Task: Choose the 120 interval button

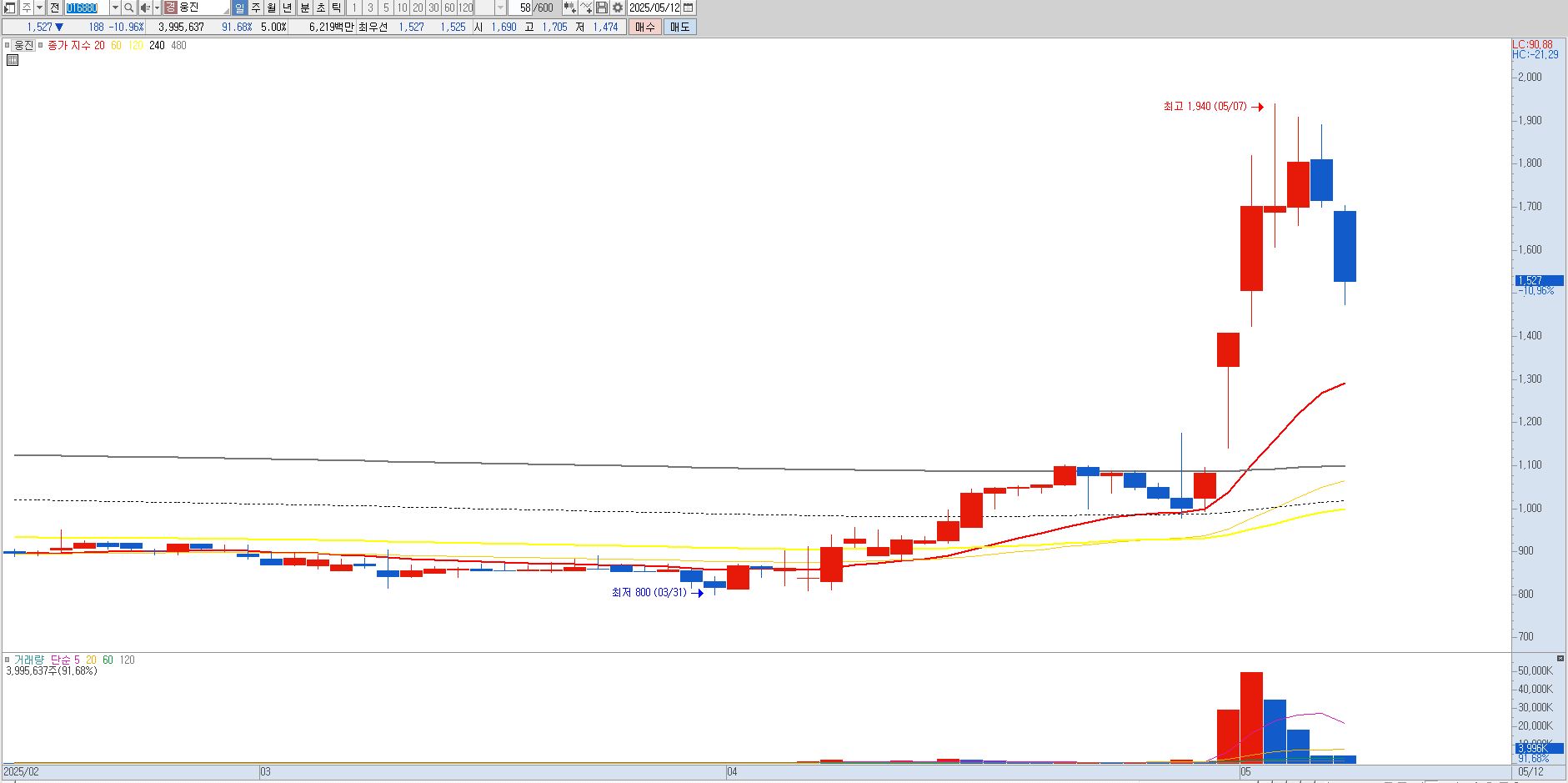Action: [x=466, y=8]
